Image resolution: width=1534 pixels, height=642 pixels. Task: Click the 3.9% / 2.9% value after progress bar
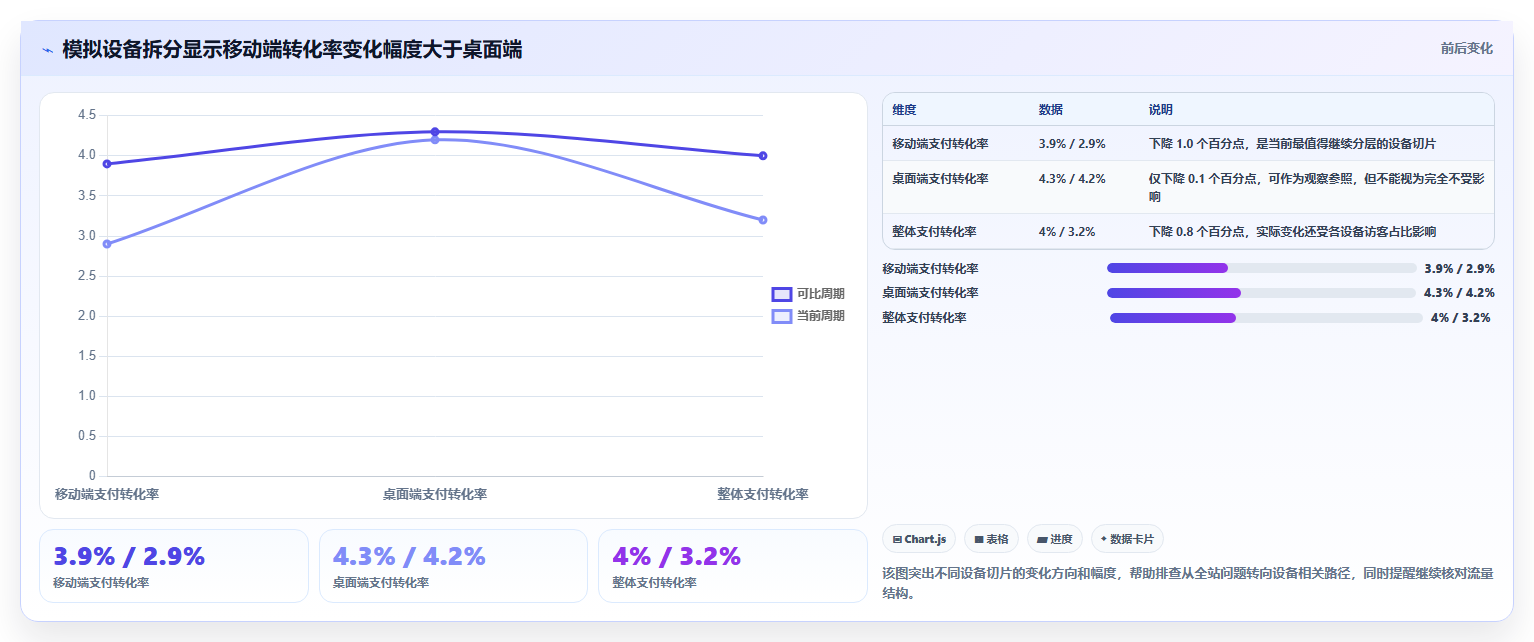point(1459,268)
